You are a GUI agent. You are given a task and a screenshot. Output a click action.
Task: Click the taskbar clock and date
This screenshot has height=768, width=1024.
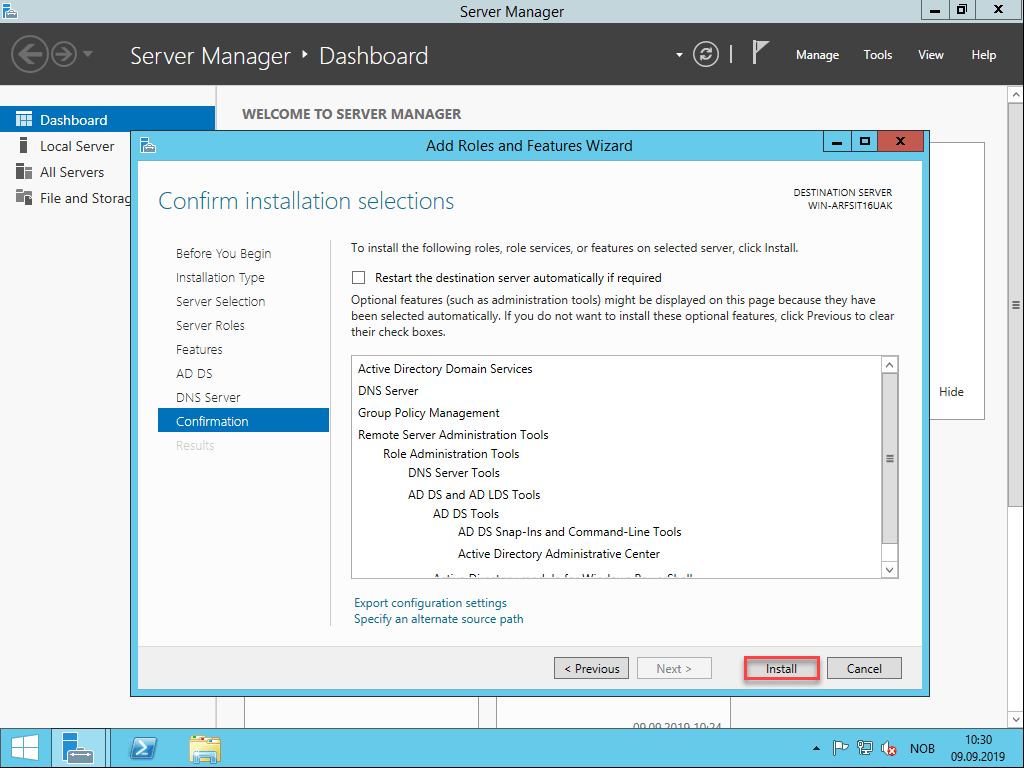pyautogui.click(x=978, y=748)
